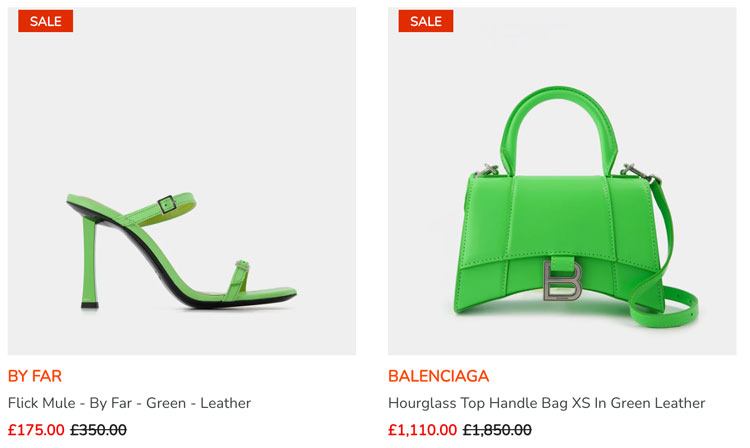750x448 pixels.
Task: Click the metal strap clip on the bag's right side
Action: (x=640, y=172)
